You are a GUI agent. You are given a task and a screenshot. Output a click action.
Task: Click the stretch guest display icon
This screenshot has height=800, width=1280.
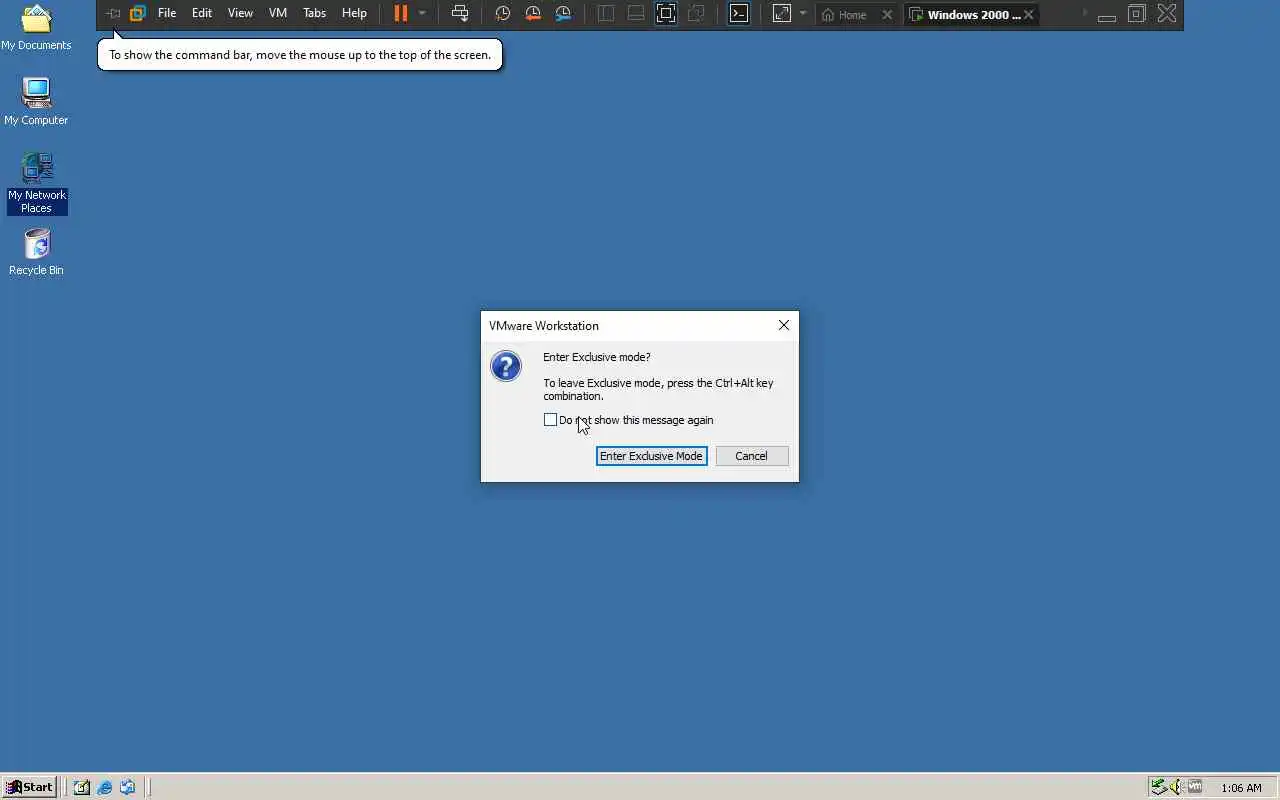[x=782, y=14]
